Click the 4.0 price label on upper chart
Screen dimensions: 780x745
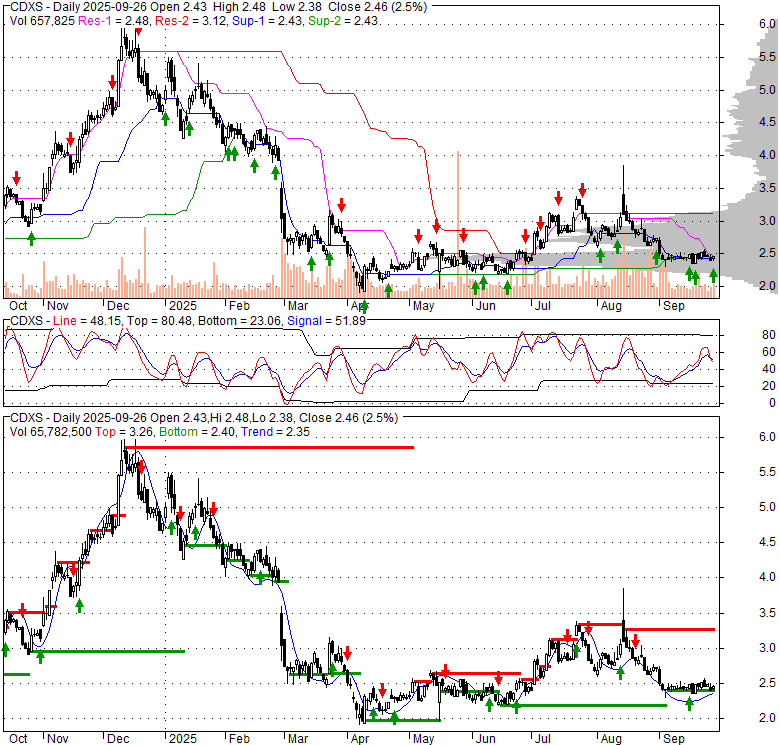click(767, 155)
